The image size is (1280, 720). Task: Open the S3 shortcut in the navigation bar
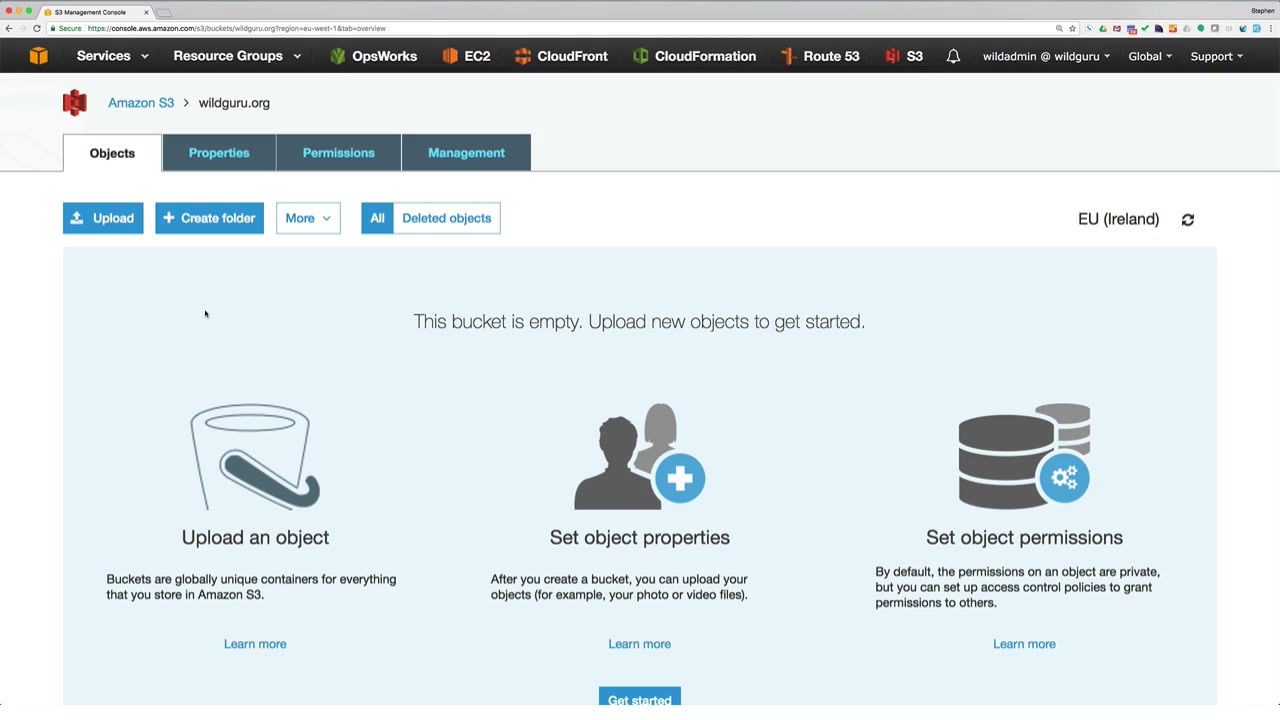pos(904,56)
